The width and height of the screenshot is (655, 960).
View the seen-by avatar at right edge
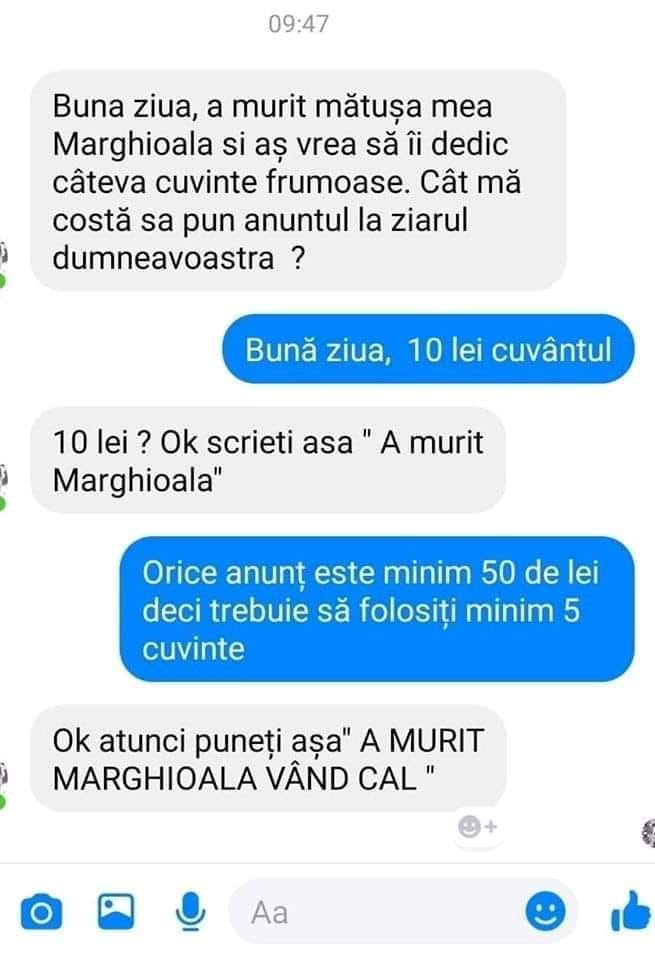[649, 833]
